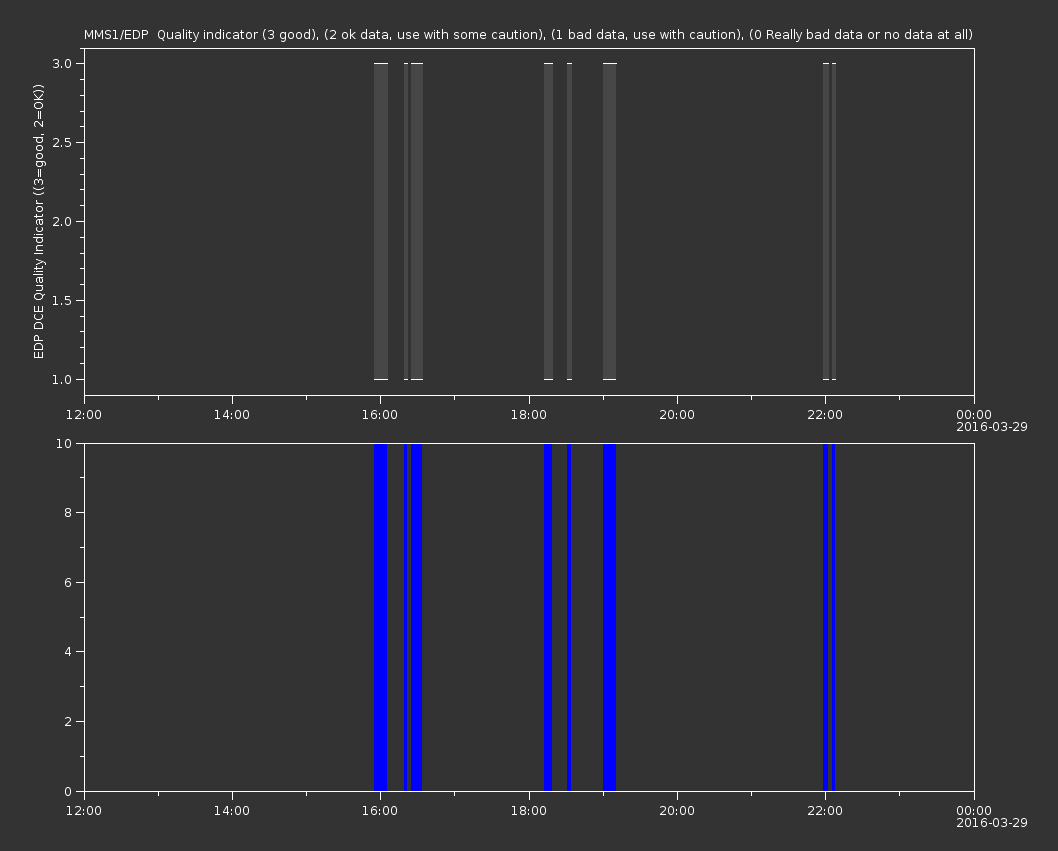
Task: Click the gray bar just after 19:00 in top plot
Action: pos(609,221)
